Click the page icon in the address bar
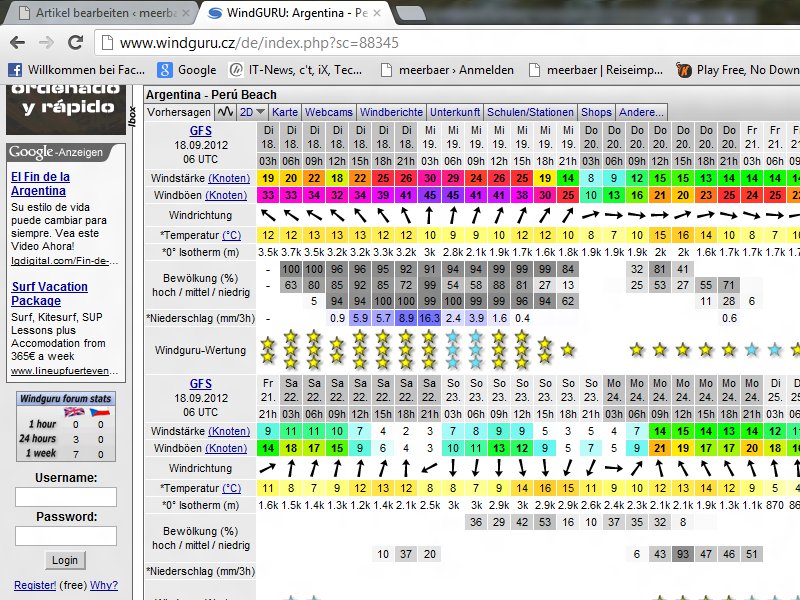The image size is (800, 600). pyautogui.click(x=107, y=43)
